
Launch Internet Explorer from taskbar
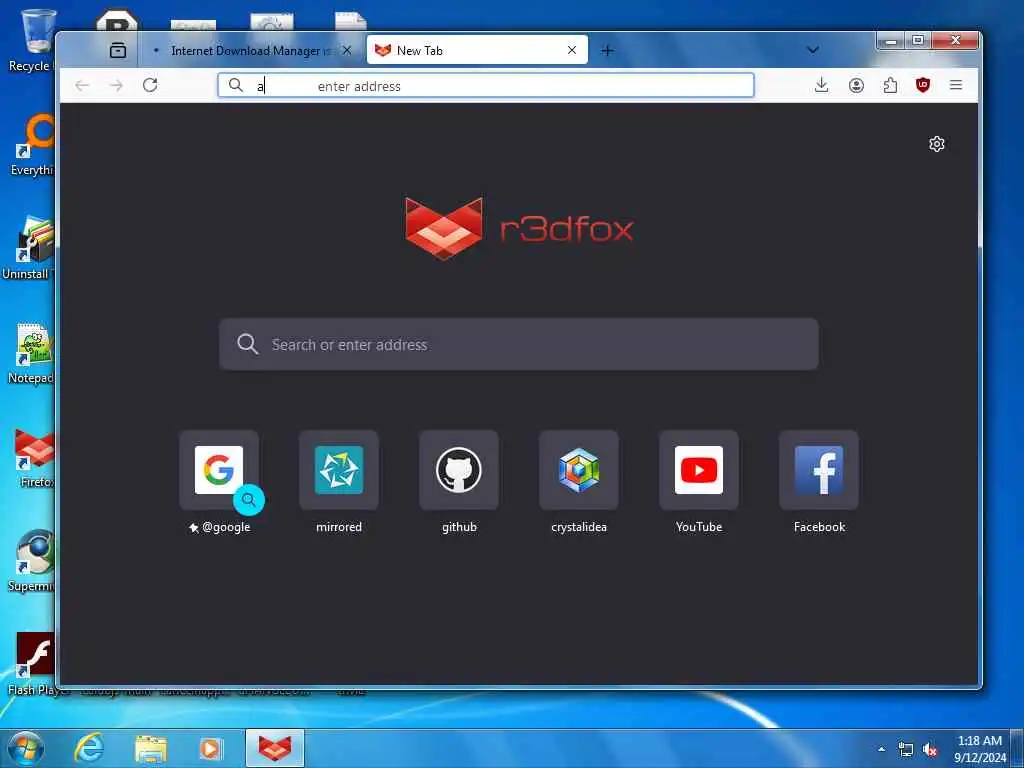click(89, 748)
